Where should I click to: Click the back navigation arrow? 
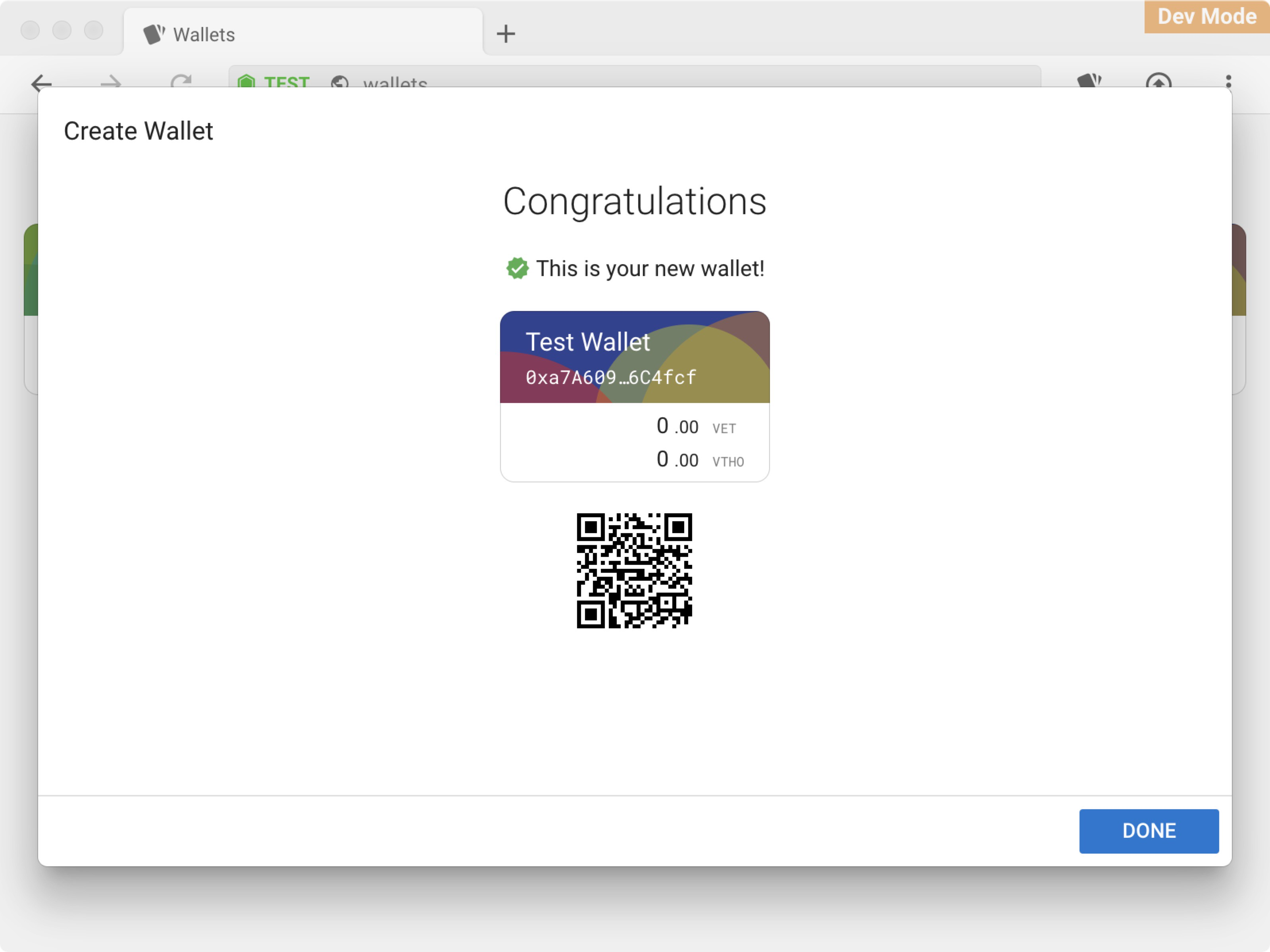(41, 82)
